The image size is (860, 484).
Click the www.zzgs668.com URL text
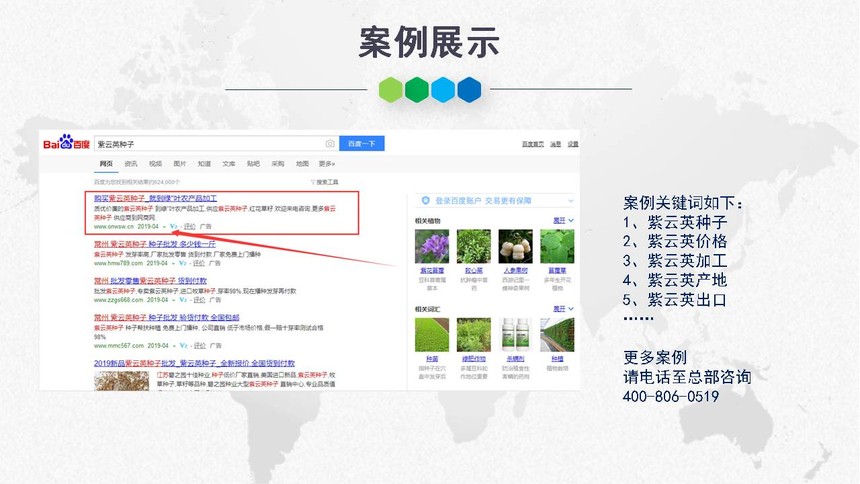coord(118,300)
